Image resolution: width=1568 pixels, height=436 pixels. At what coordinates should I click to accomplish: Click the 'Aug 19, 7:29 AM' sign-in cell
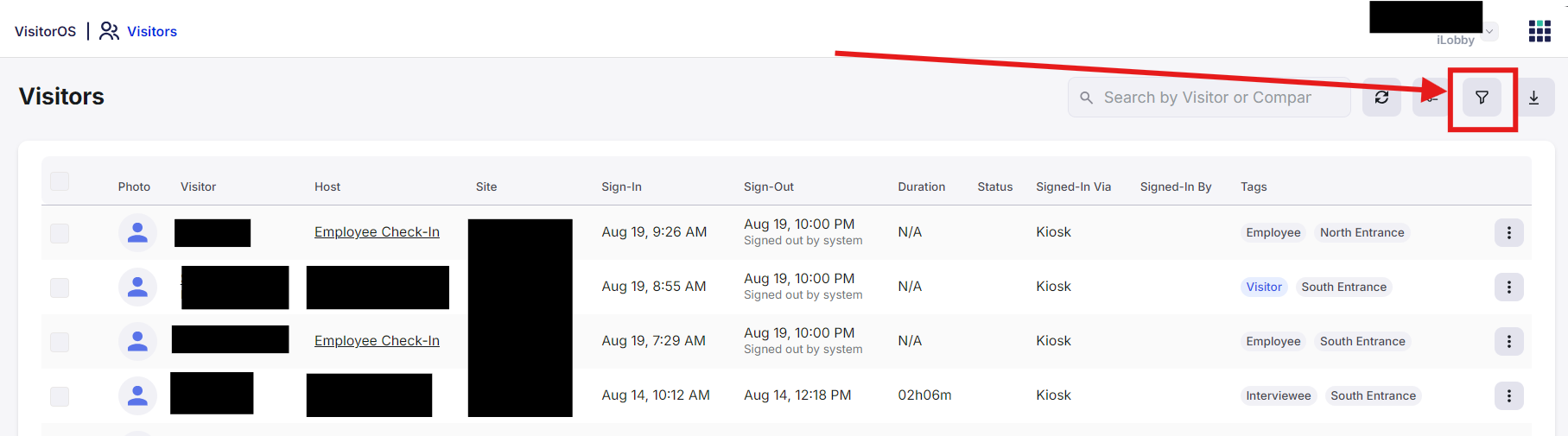[653, 341]
